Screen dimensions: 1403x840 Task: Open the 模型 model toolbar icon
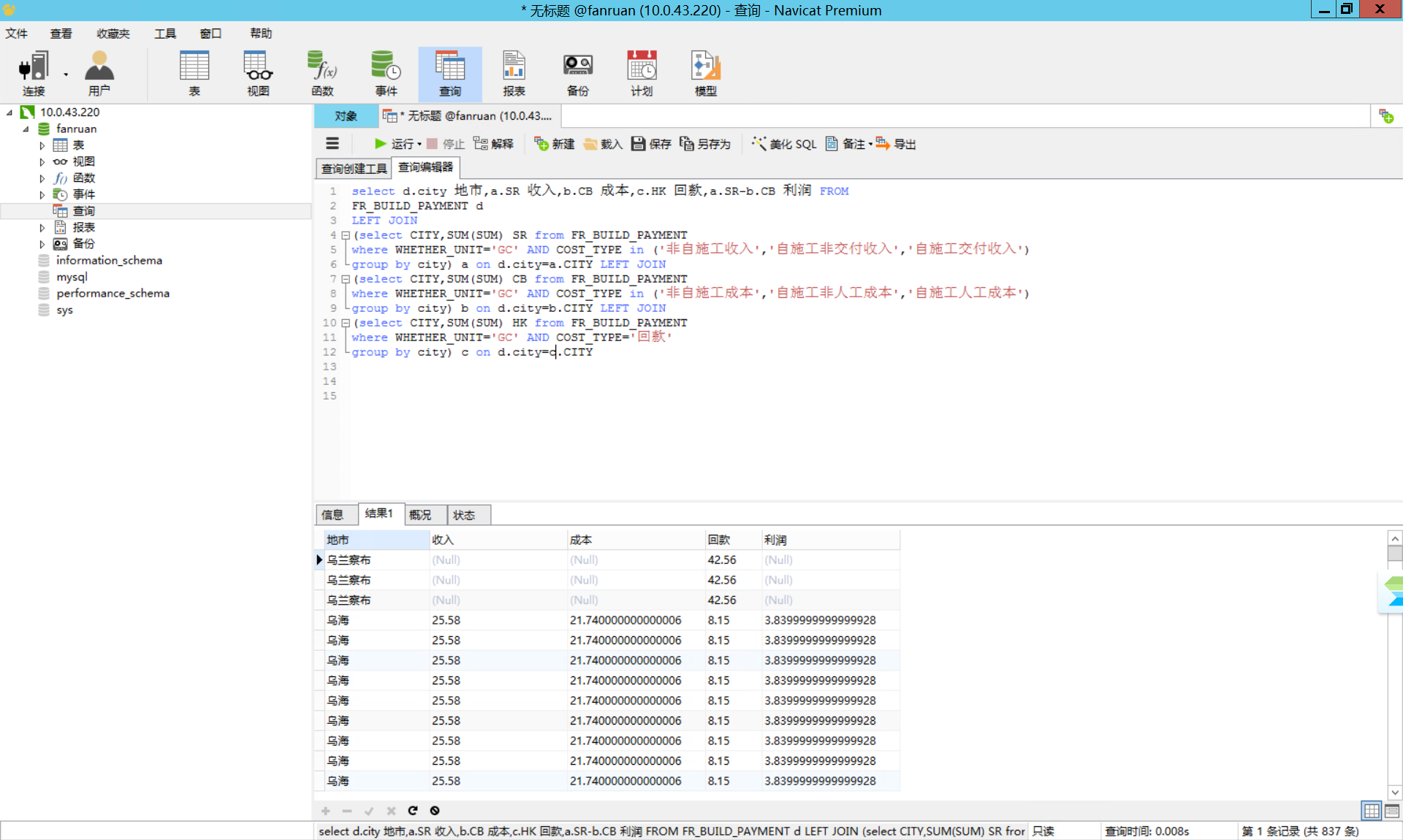(x=706, y=73)
